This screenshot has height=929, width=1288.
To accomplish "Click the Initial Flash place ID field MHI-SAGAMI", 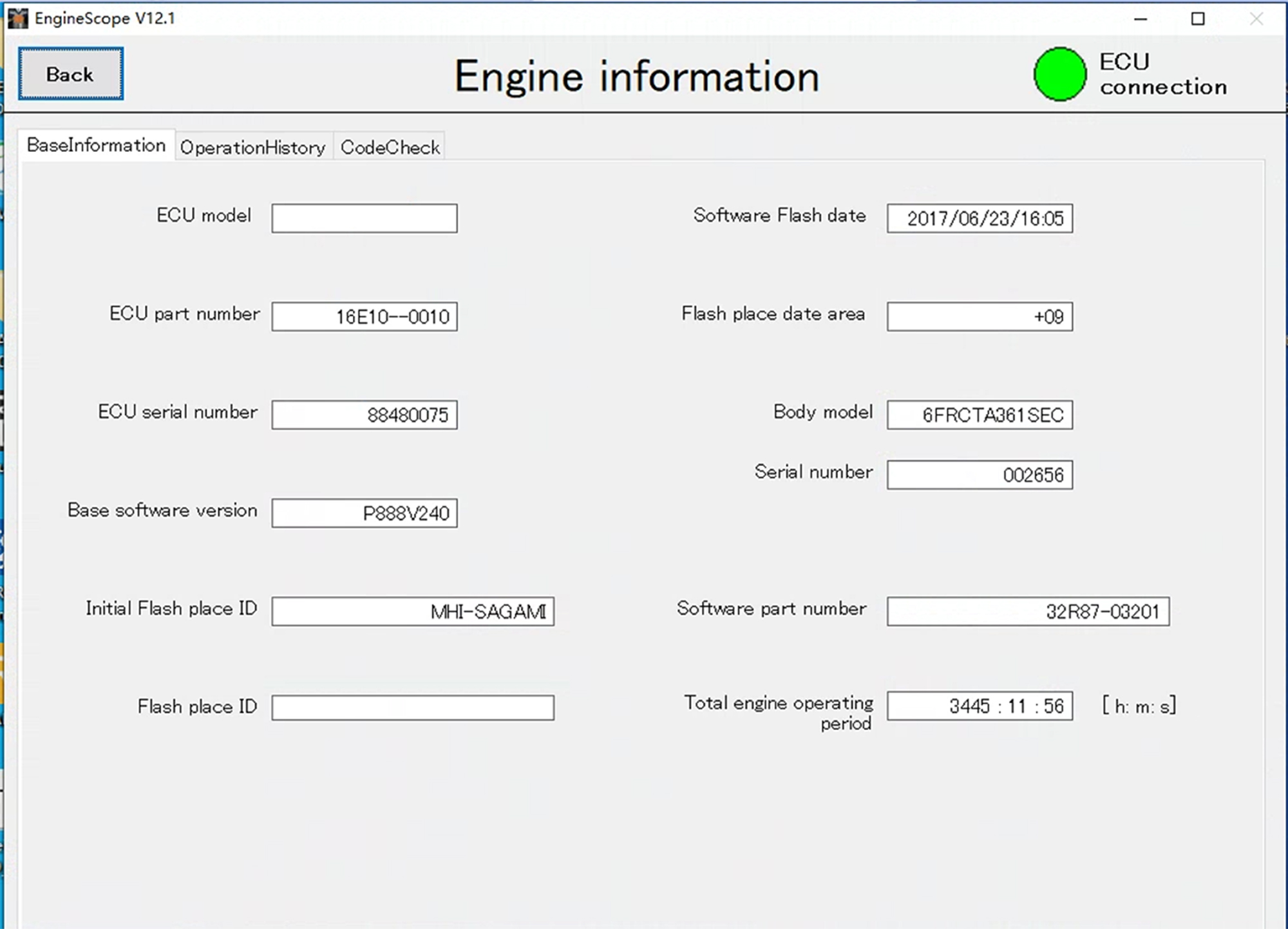I will click(x=413, y=611).
